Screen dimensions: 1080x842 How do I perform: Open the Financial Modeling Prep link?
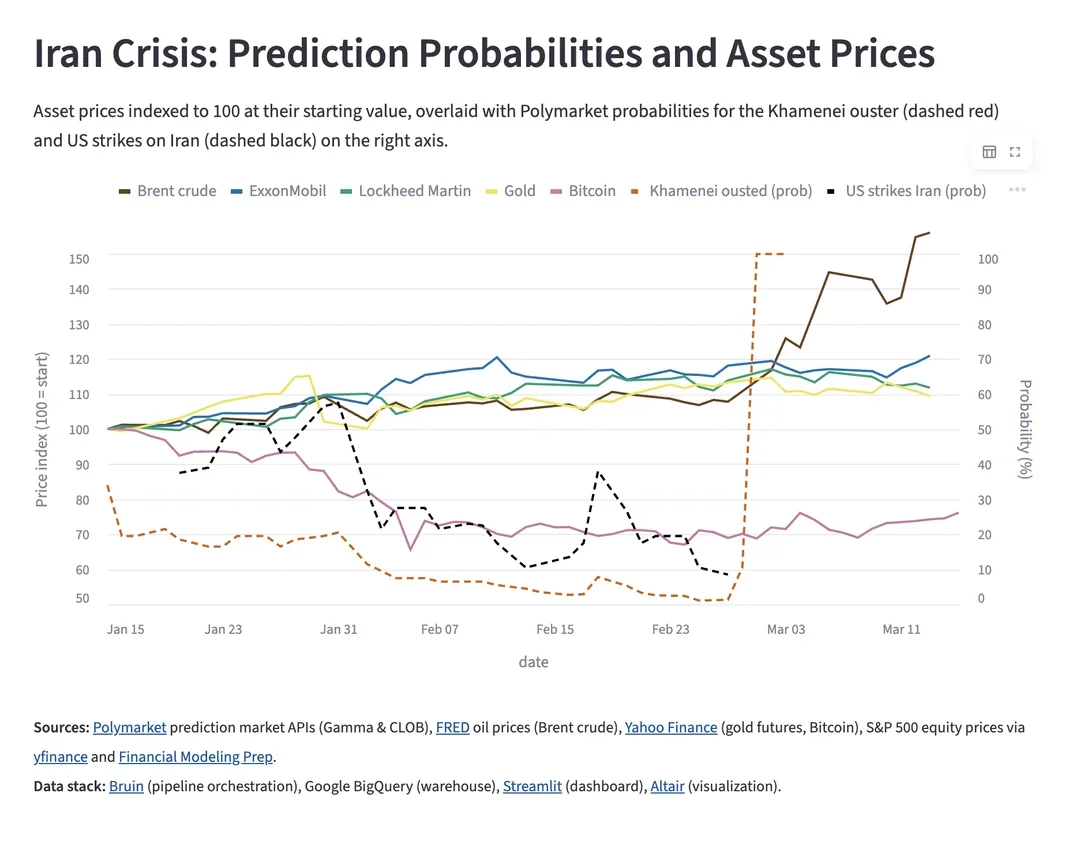(x=195, y=757)
